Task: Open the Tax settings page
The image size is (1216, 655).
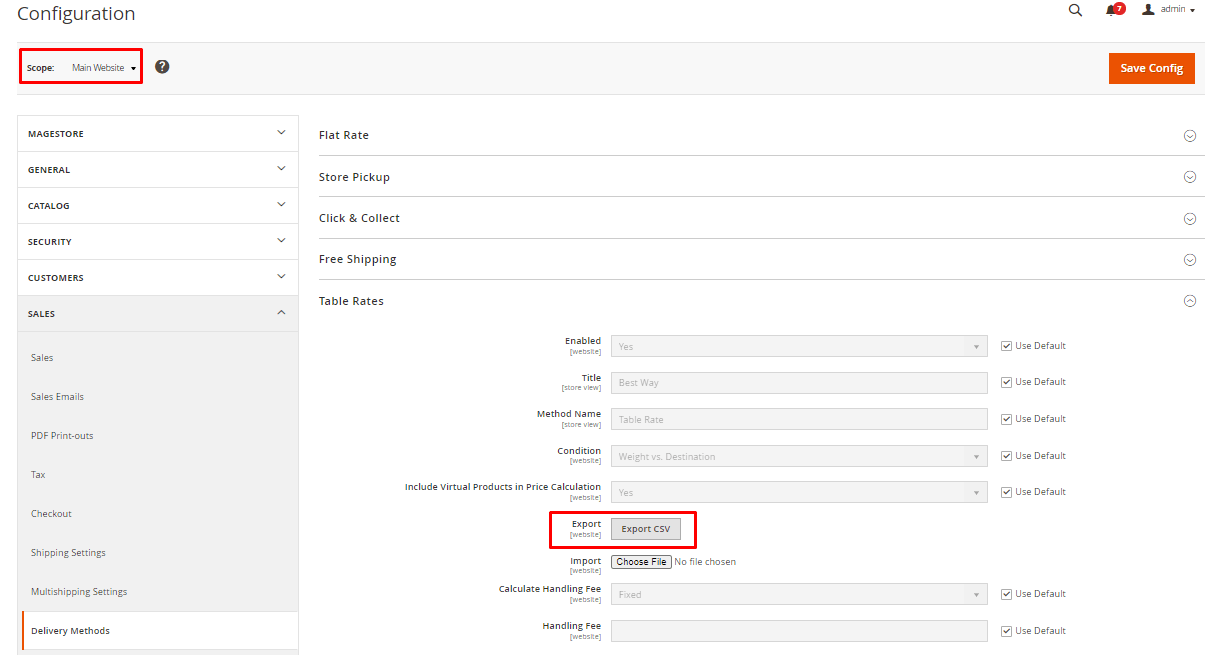Action: (38, 474)
